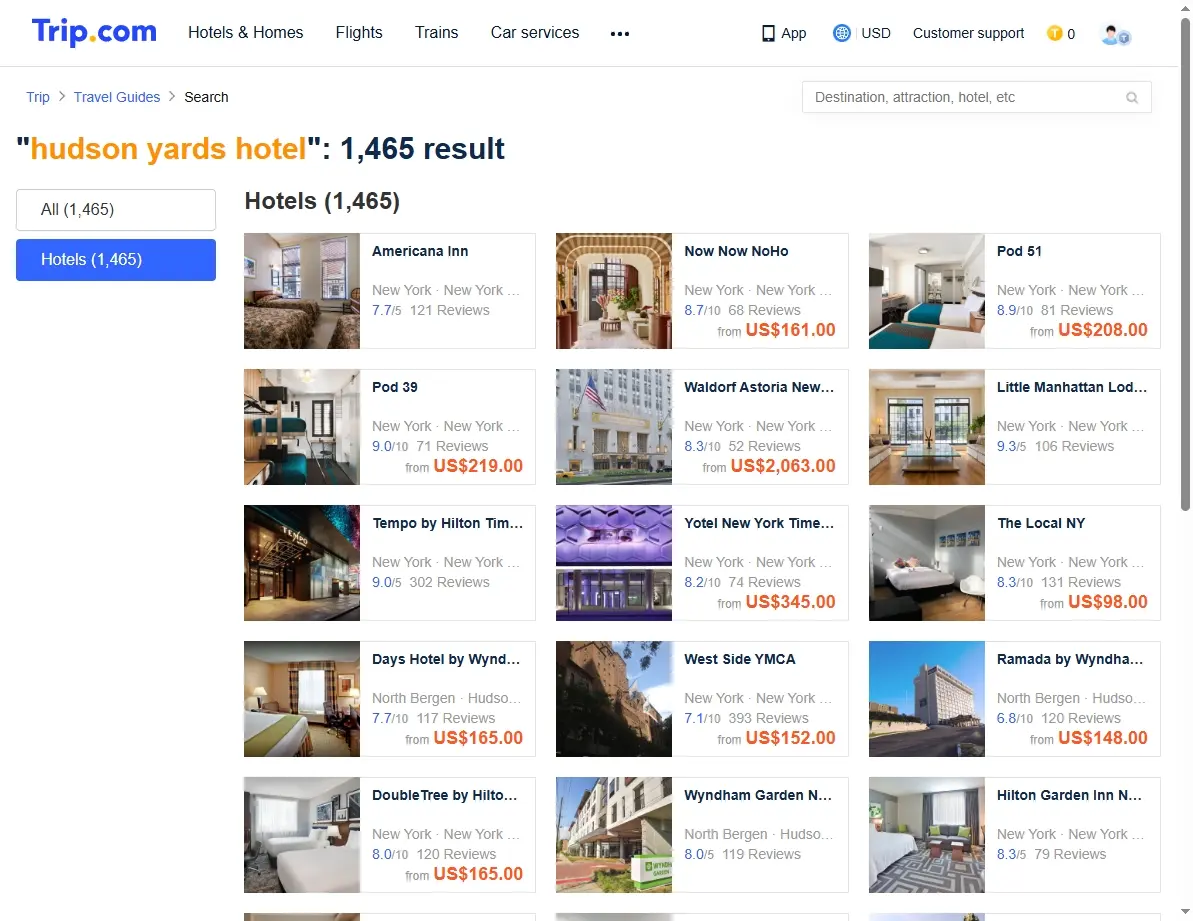Click the US$219.00 price

point(478,466)
